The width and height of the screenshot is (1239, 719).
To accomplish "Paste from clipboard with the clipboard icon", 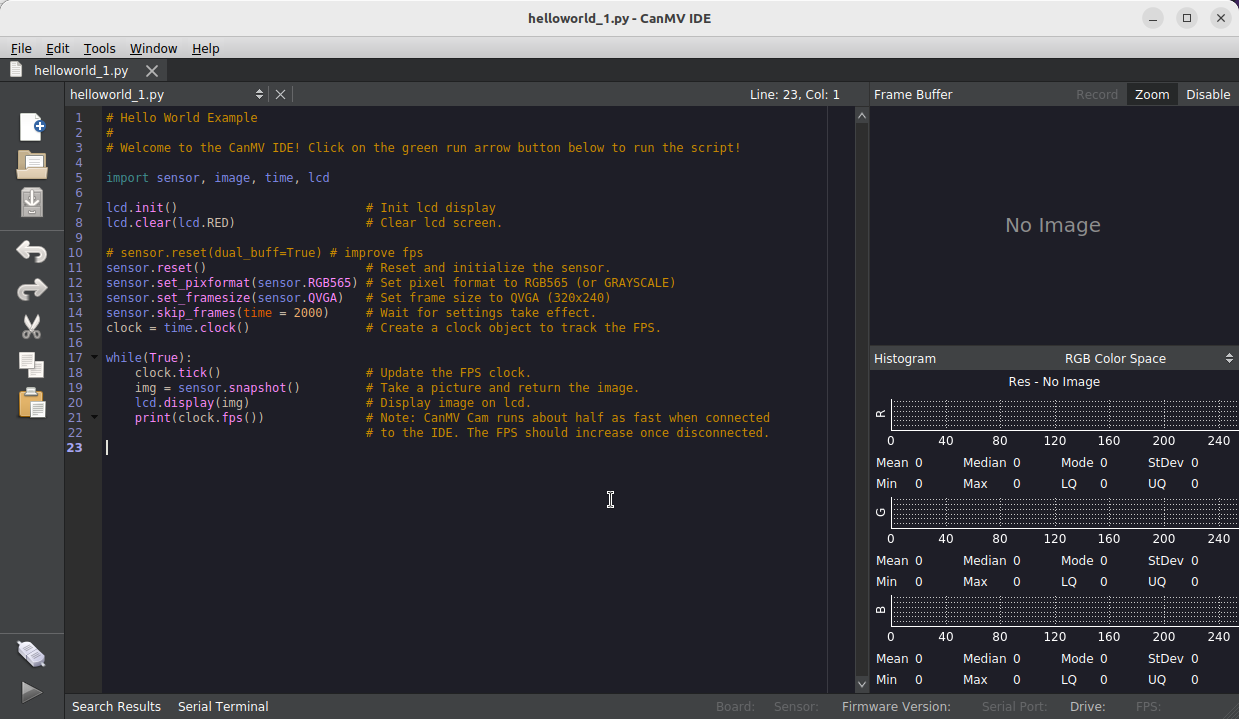I will point(32,402).
